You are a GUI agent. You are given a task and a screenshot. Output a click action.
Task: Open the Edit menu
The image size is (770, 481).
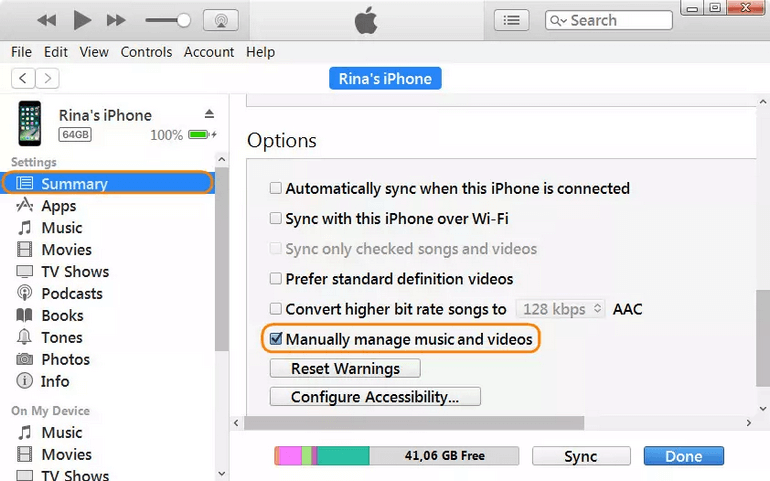coord(55,52)
